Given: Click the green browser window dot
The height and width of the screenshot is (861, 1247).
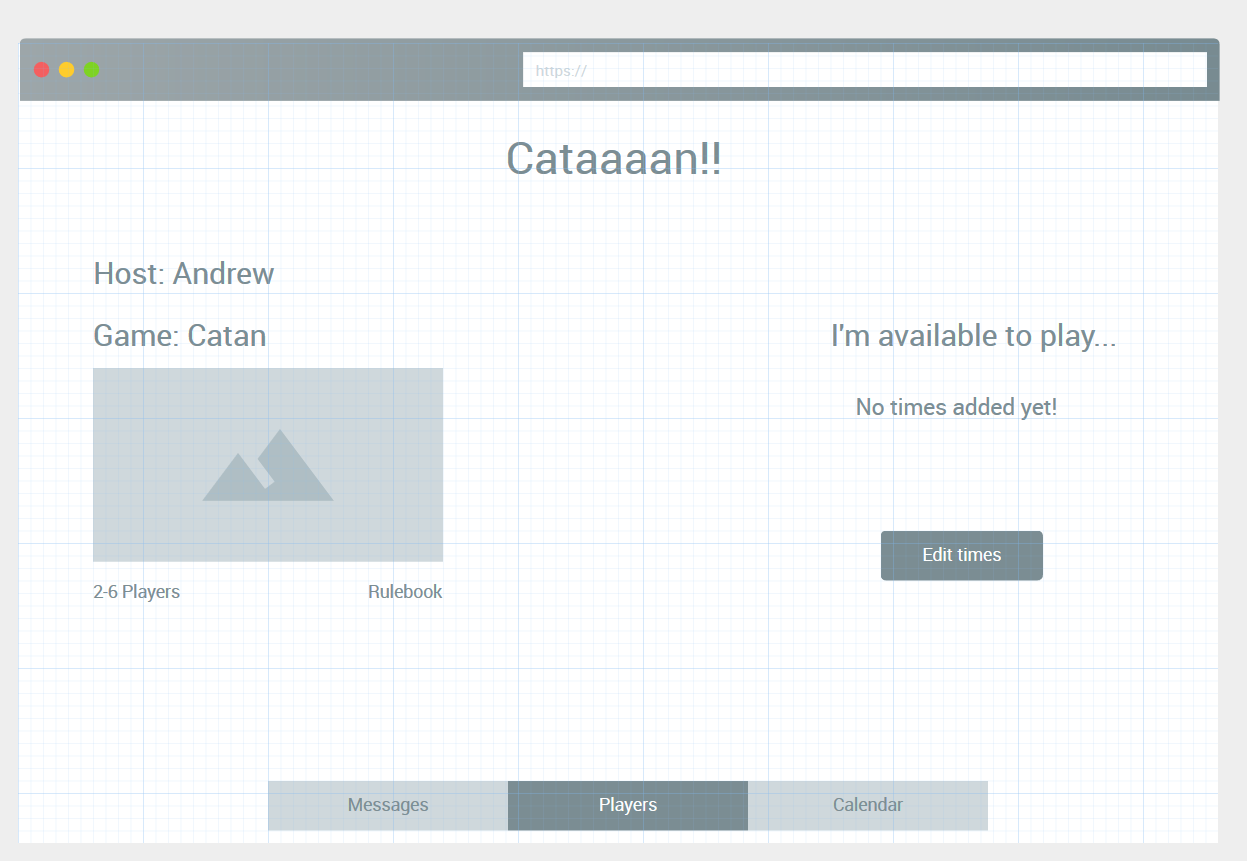Looking at the screenshot, I should (x=91, y=69).
